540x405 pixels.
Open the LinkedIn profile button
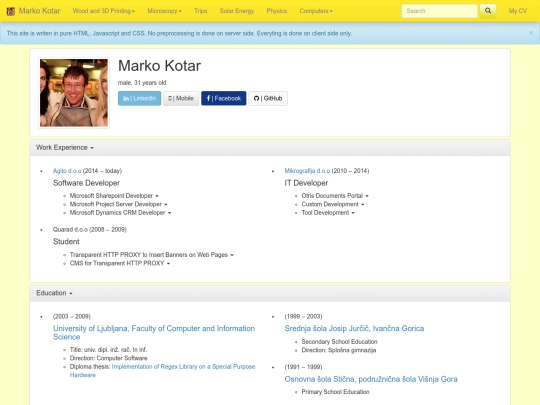coord(139,98)
